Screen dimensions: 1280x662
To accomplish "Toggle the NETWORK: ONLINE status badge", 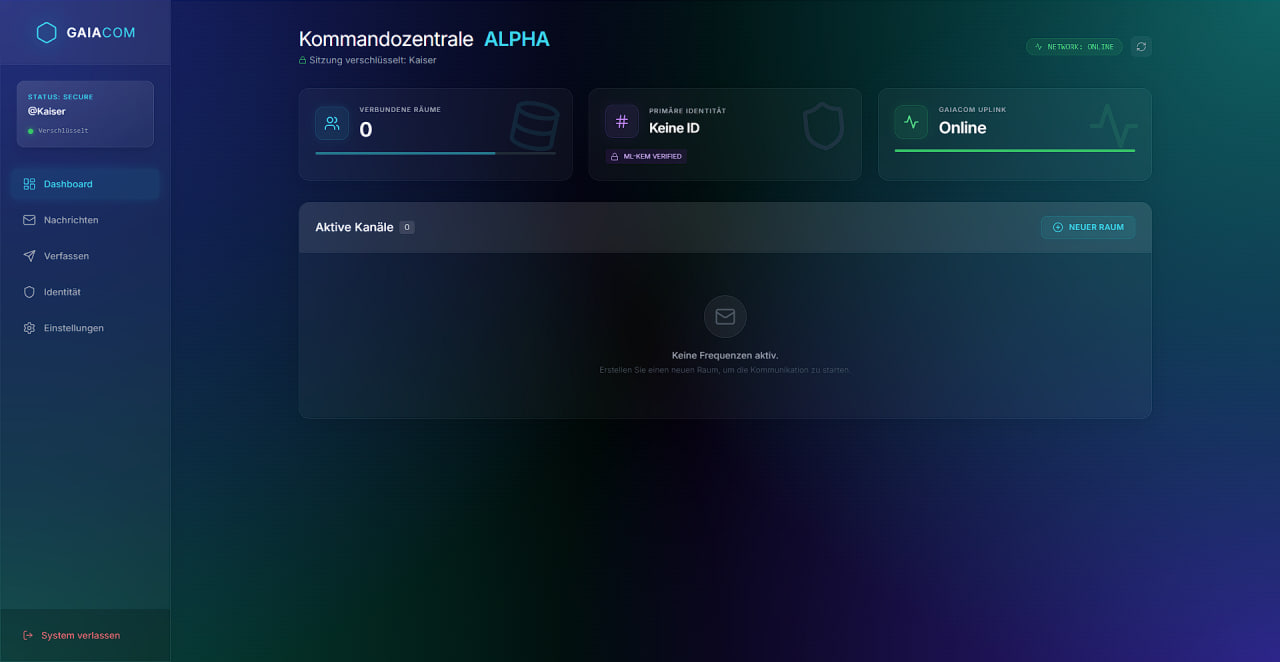I will coord(1074,46).
